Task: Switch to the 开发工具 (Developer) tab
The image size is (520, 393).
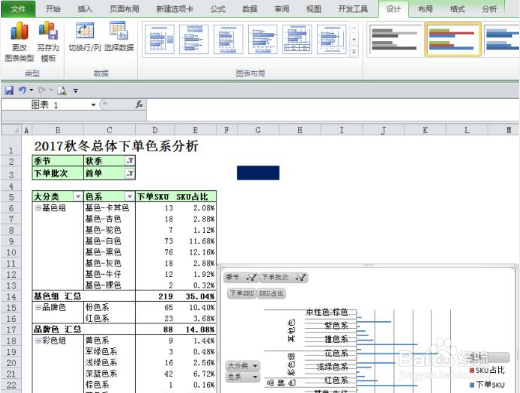Action: coord(353,9)
